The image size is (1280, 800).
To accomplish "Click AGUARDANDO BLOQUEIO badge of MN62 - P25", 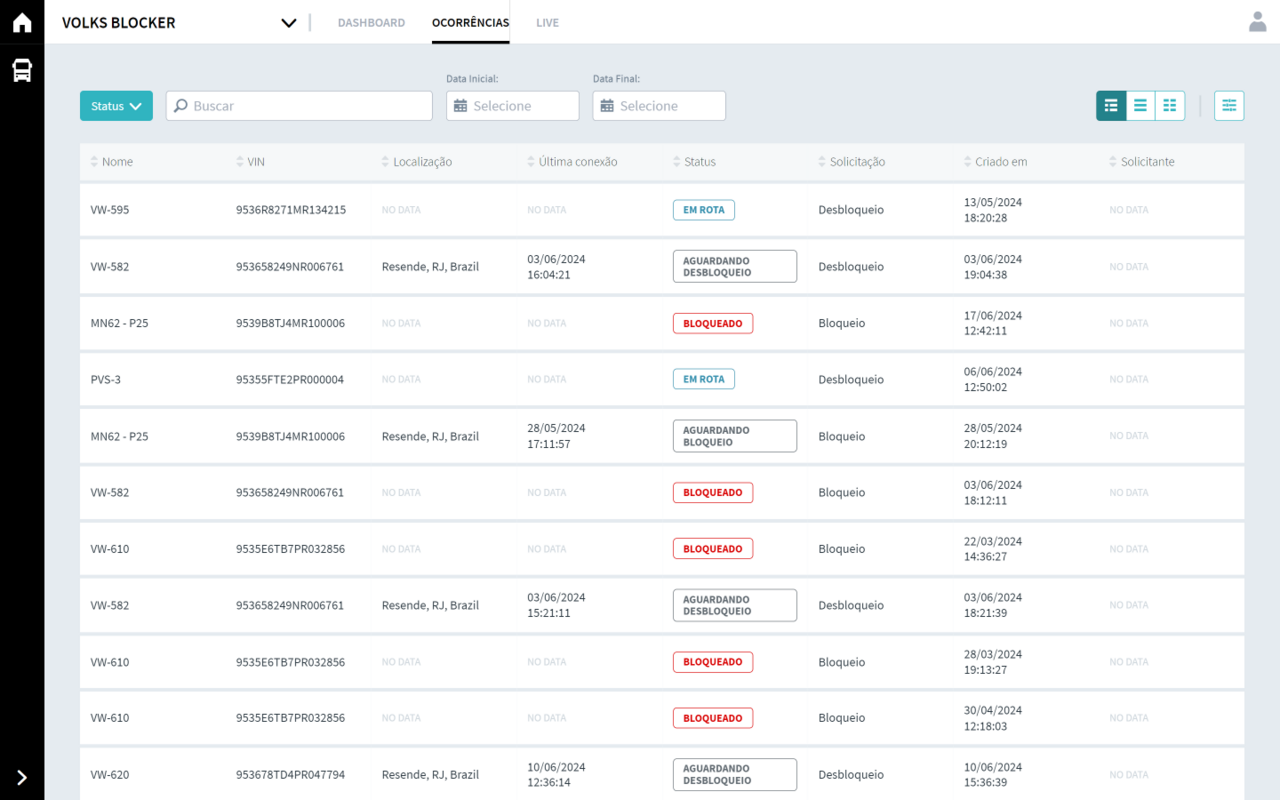I will point(735,436).
